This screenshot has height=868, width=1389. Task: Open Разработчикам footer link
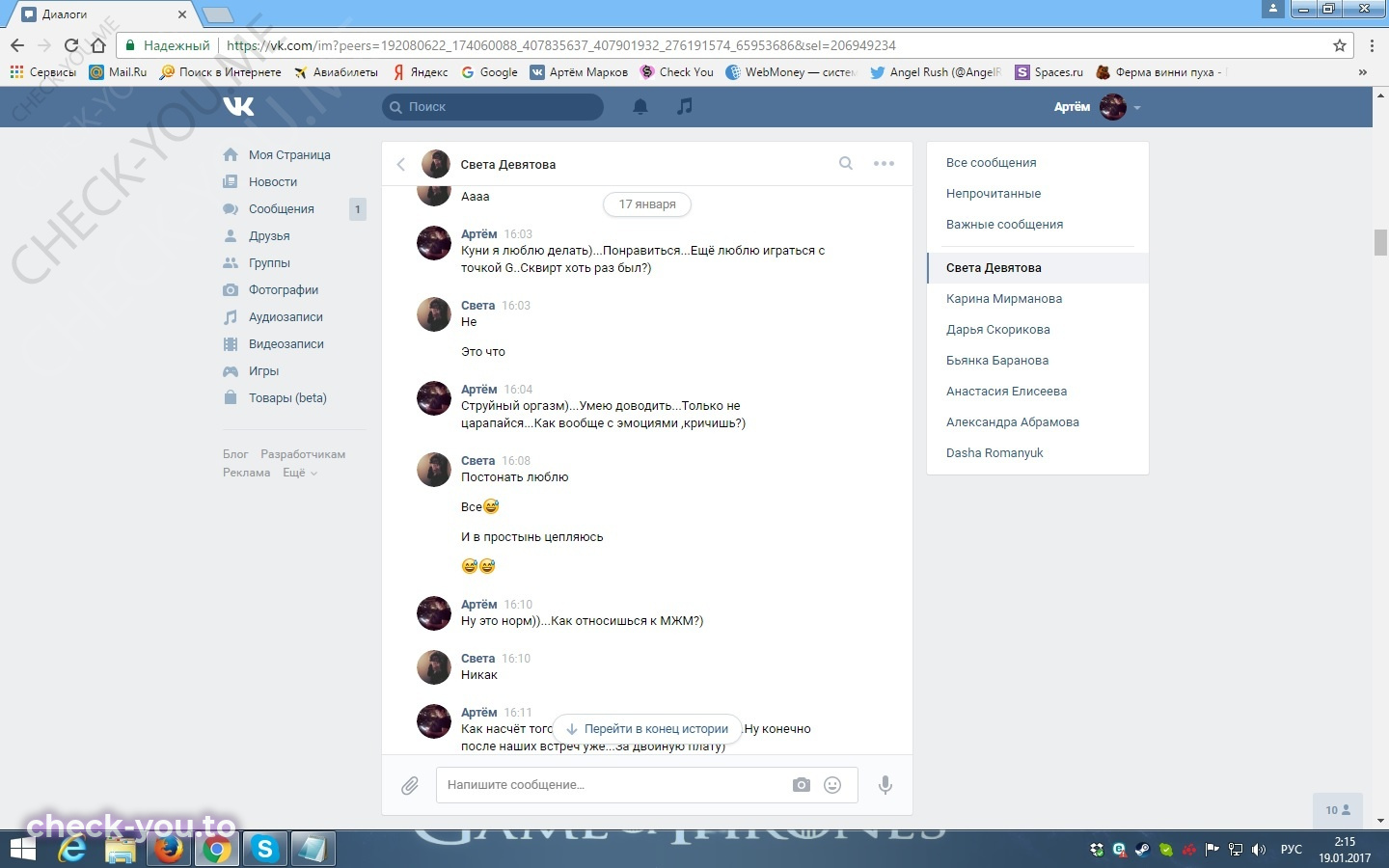click(x=303, y=454)
